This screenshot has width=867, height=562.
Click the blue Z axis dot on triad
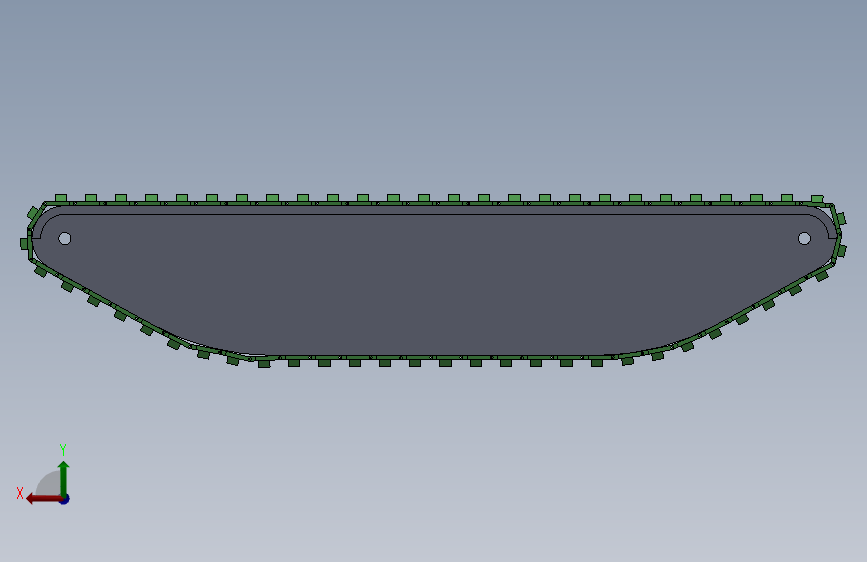[65, 499]
